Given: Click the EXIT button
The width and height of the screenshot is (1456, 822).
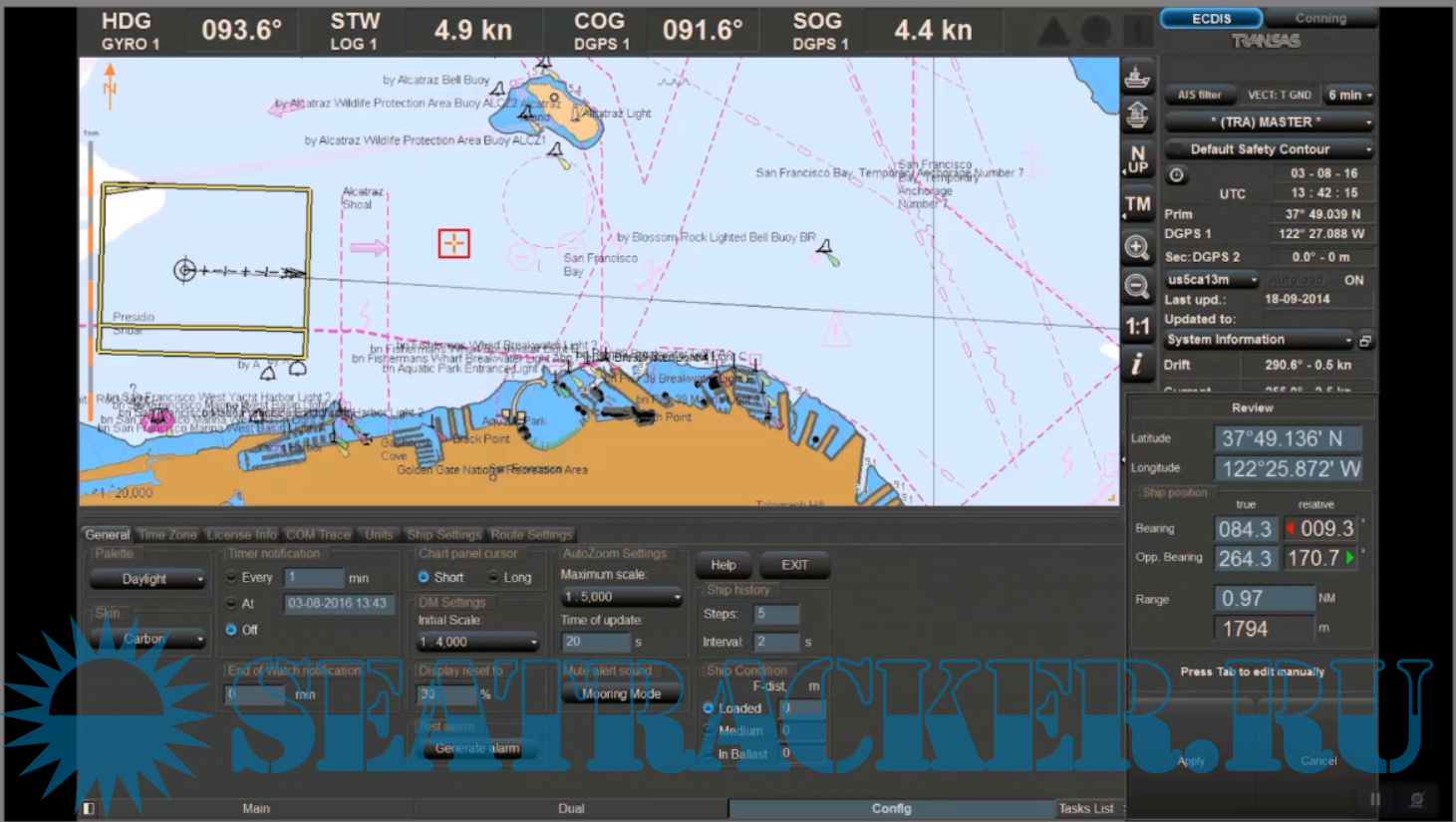Looking at the screenshot, I should [x=794, y=565].
